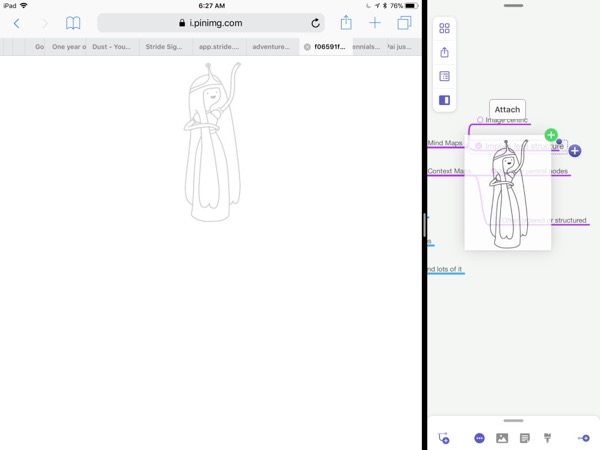
Task: Select the Mind Maps node
Action: 445,143
